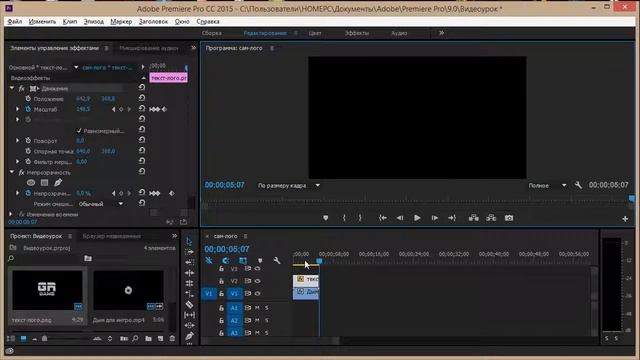Mark Out point in Program monitor
Image resolution: width=640 pixels, height=360 pixels.
(360, 218)
